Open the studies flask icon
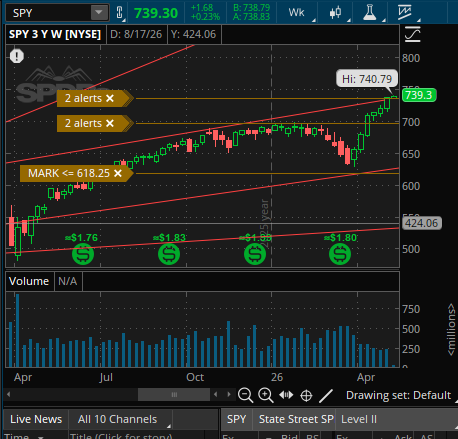 [x=370, y=13]
